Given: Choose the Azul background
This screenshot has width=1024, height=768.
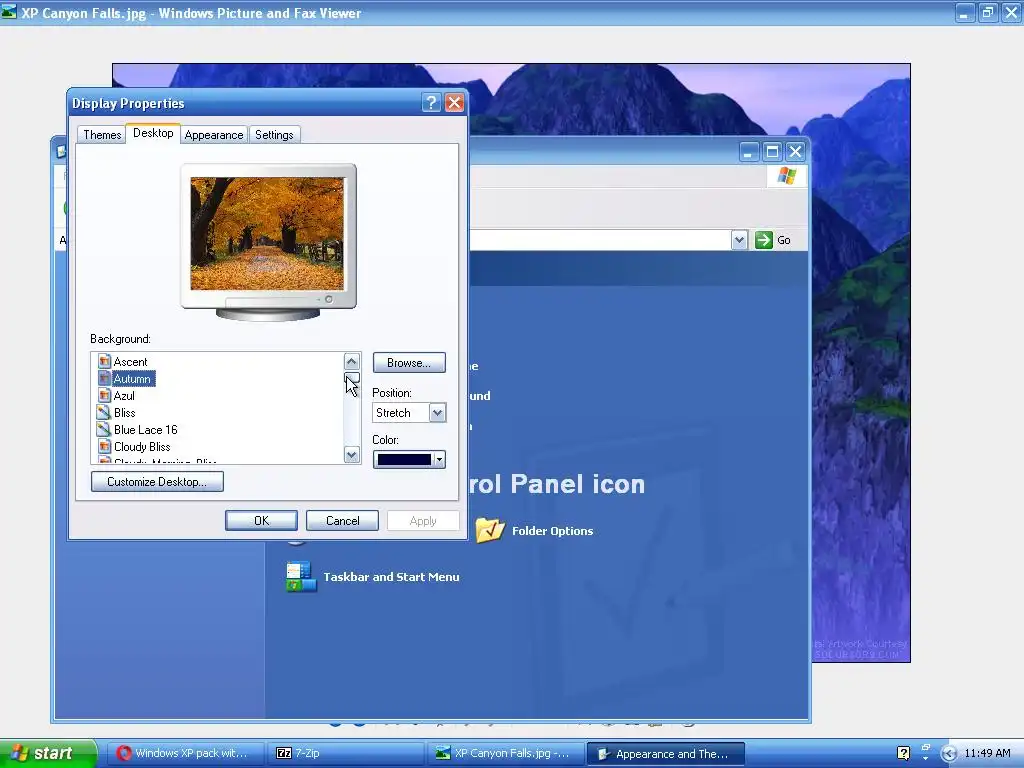Looking at the screenshot, I should (124, 396).
